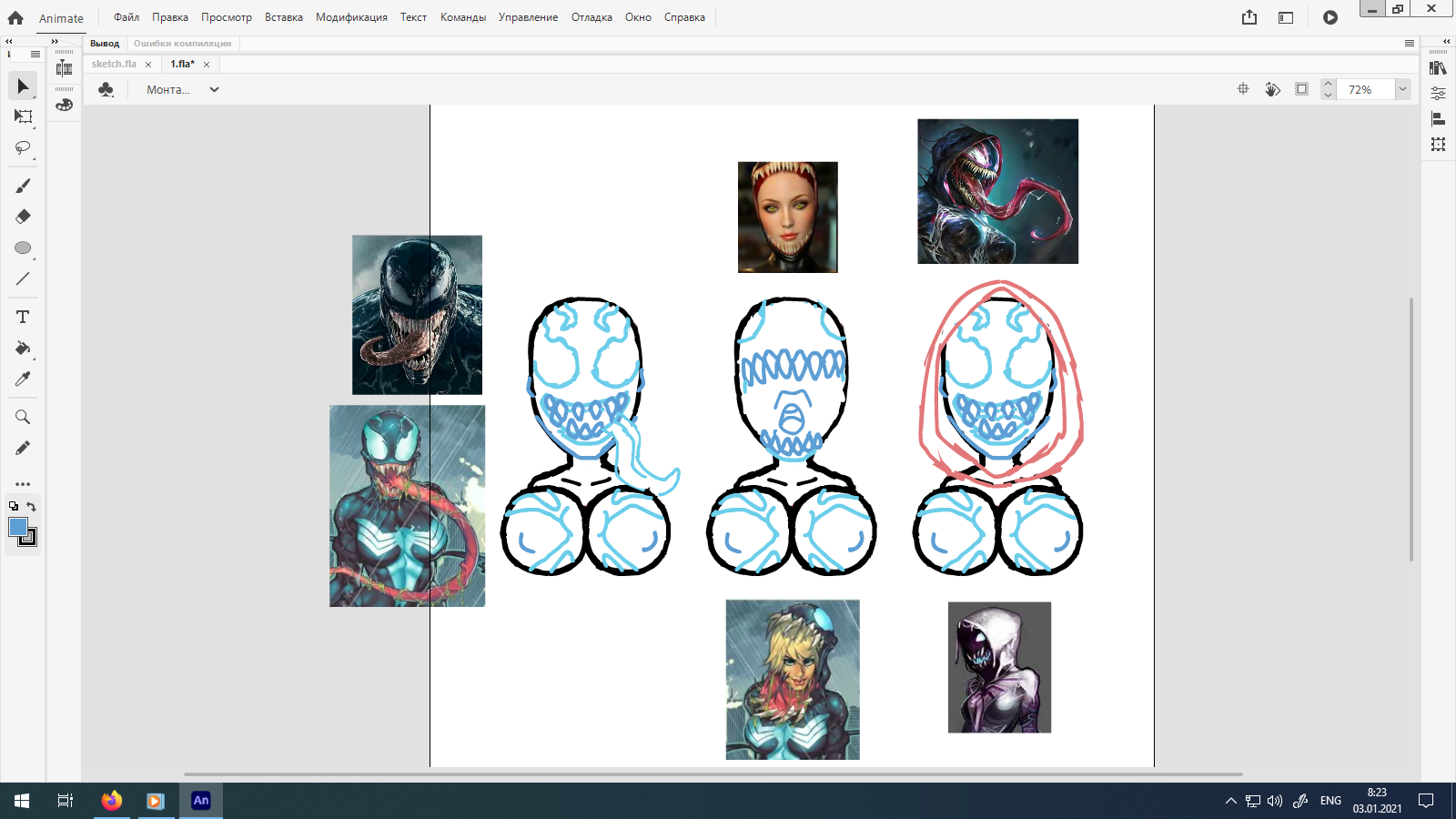Open the blue fill color swatch
The width and height of the screenshot is (1456, 819).
(17, 526)
